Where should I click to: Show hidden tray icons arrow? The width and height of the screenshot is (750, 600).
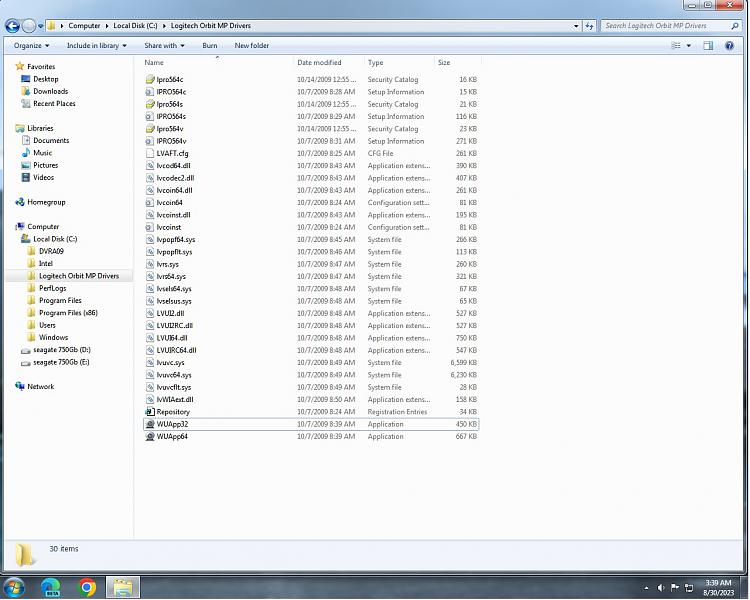pyautogui.click(x=647, y=588)
